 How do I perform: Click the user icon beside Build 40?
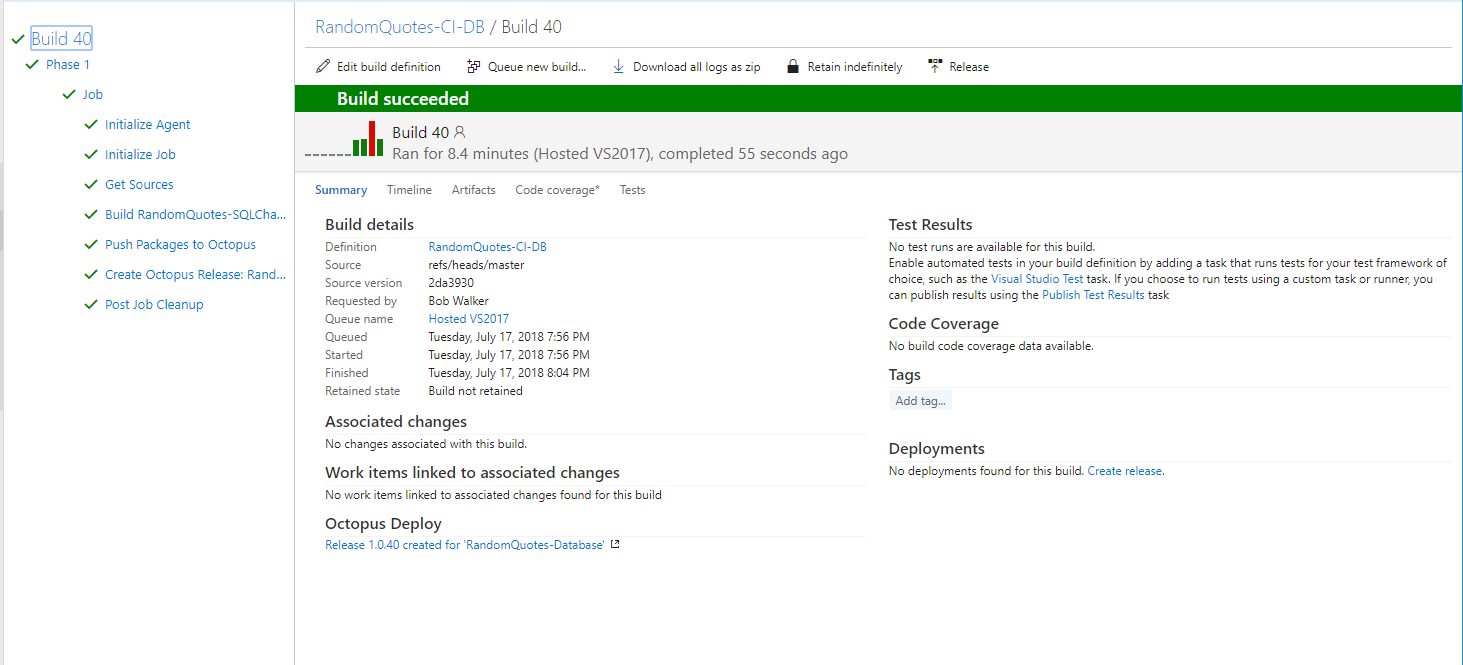click(460, 132)
